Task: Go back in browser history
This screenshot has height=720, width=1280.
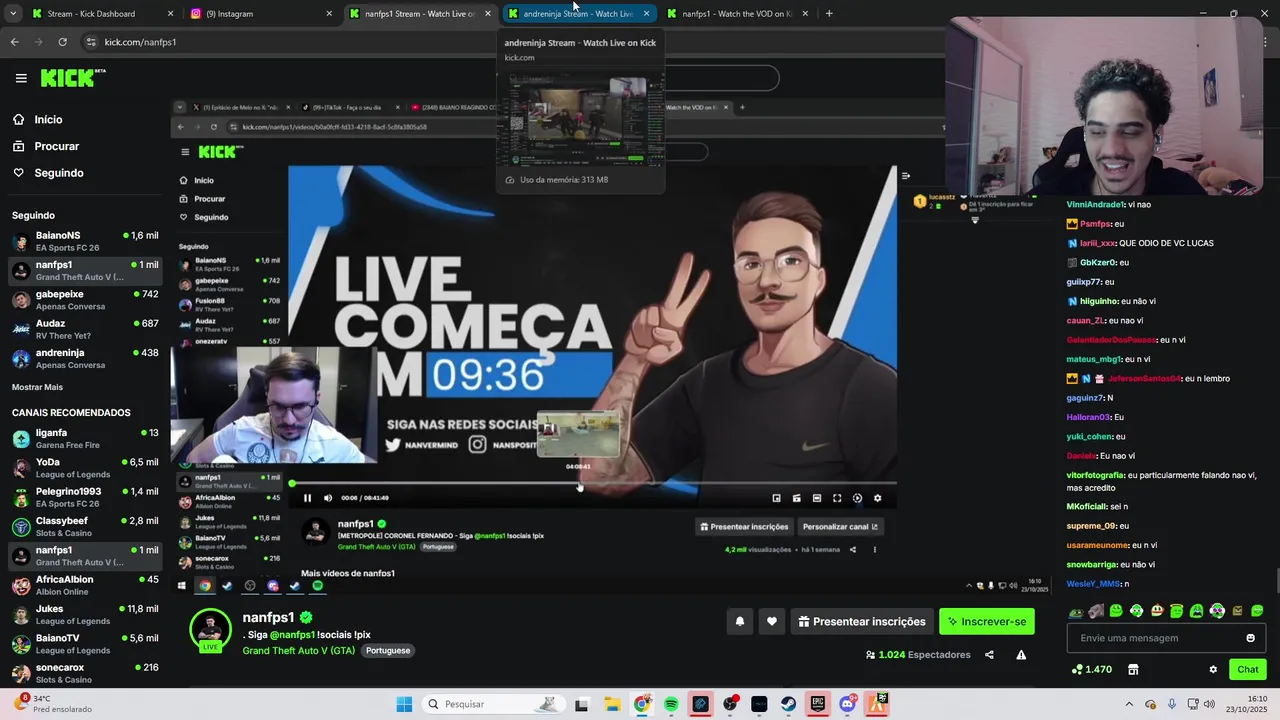Action: pyautogui.click(x=15, y=42)
